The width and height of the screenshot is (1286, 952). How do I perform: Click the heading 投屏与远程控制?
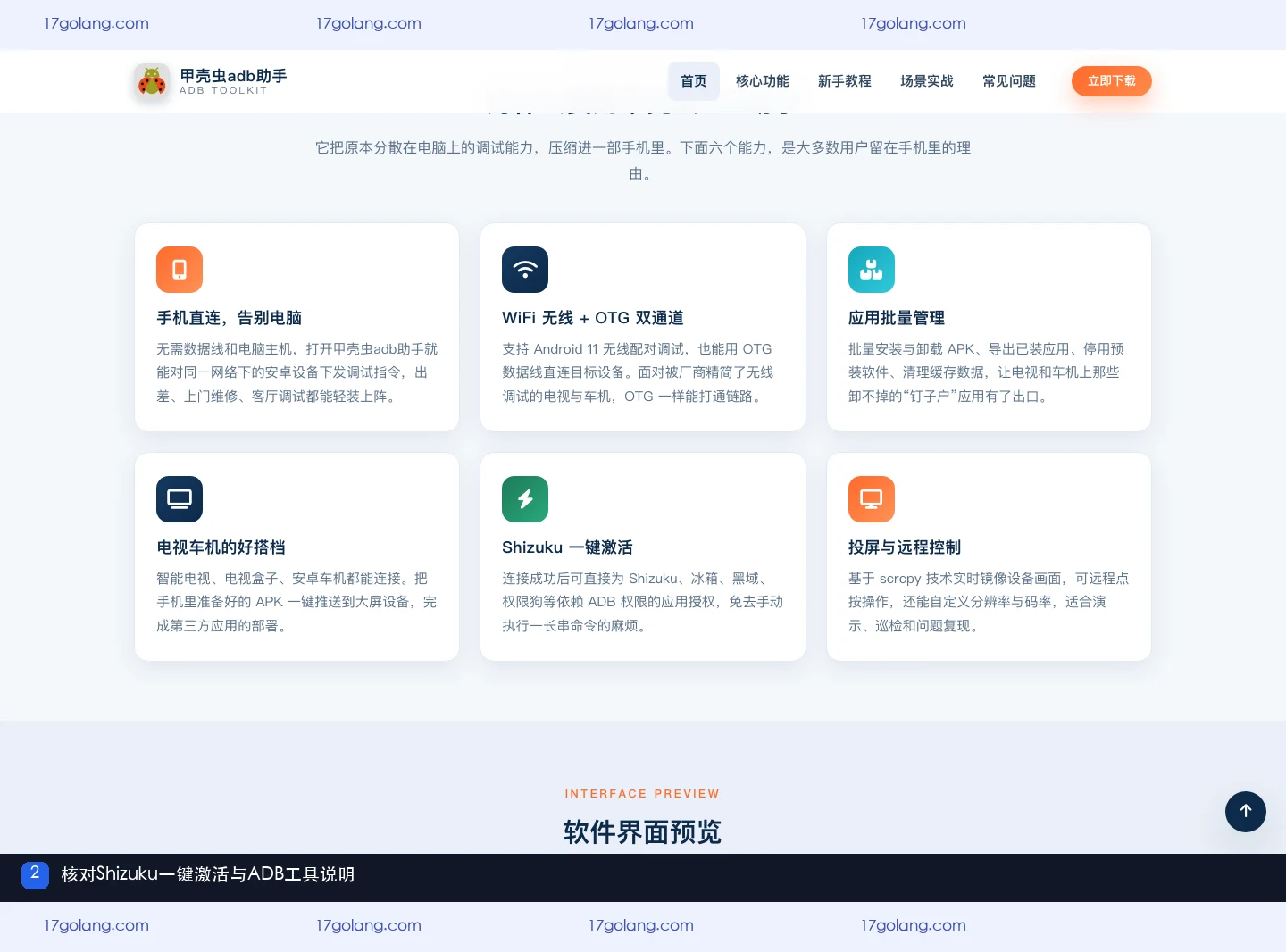click(x=905, y=547)
